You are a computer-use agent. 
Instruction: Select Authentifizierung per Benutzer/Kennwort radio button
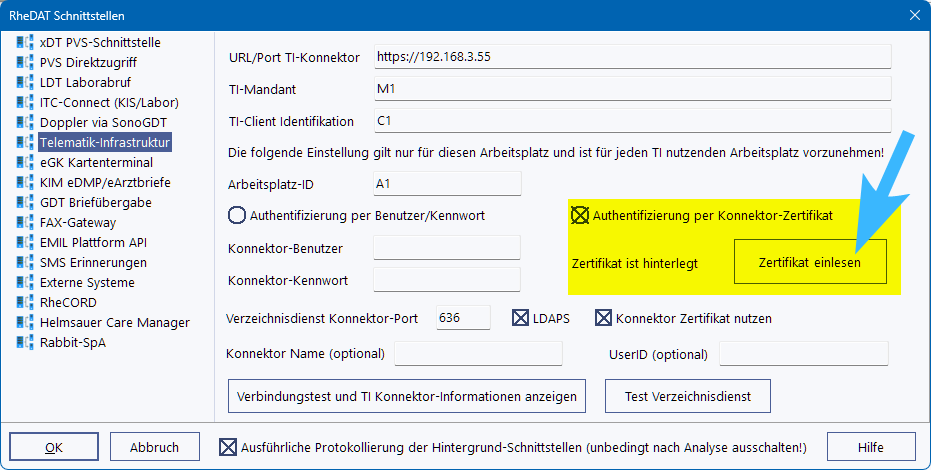click(x=237, y=214)
